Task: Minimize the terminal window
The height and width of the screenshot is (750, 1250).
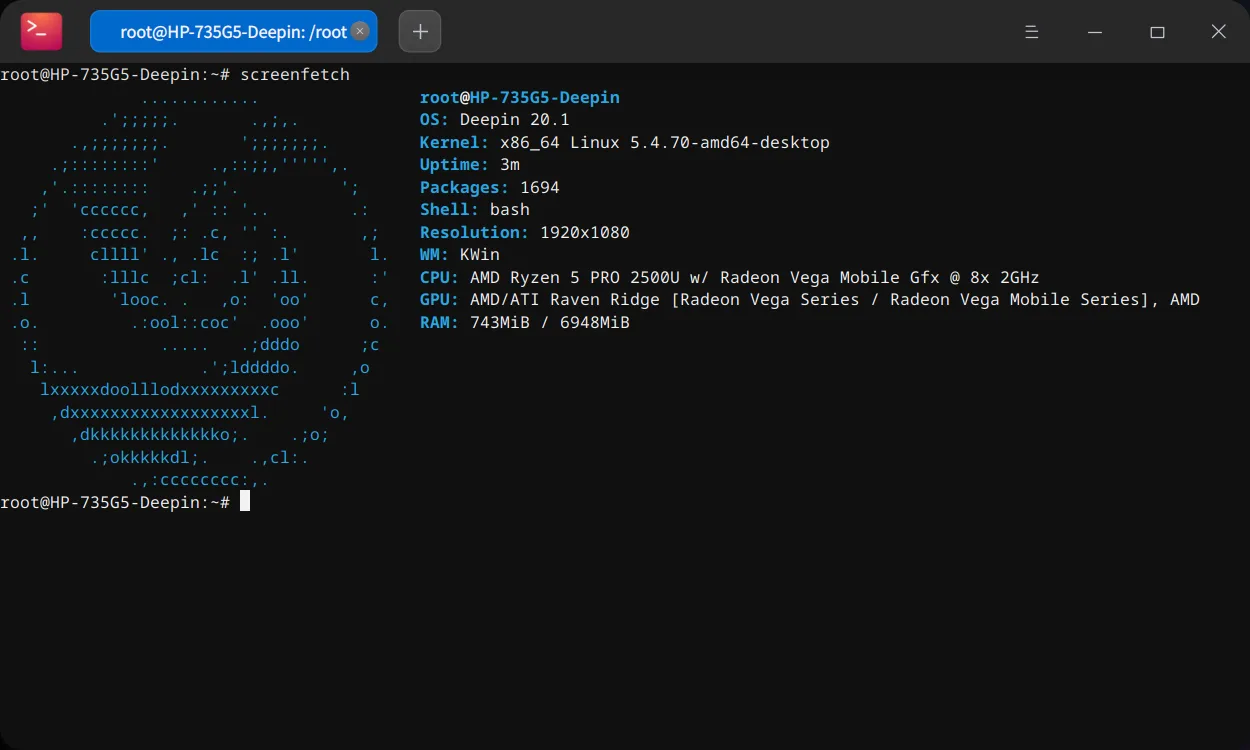Action: [1095, 32]
